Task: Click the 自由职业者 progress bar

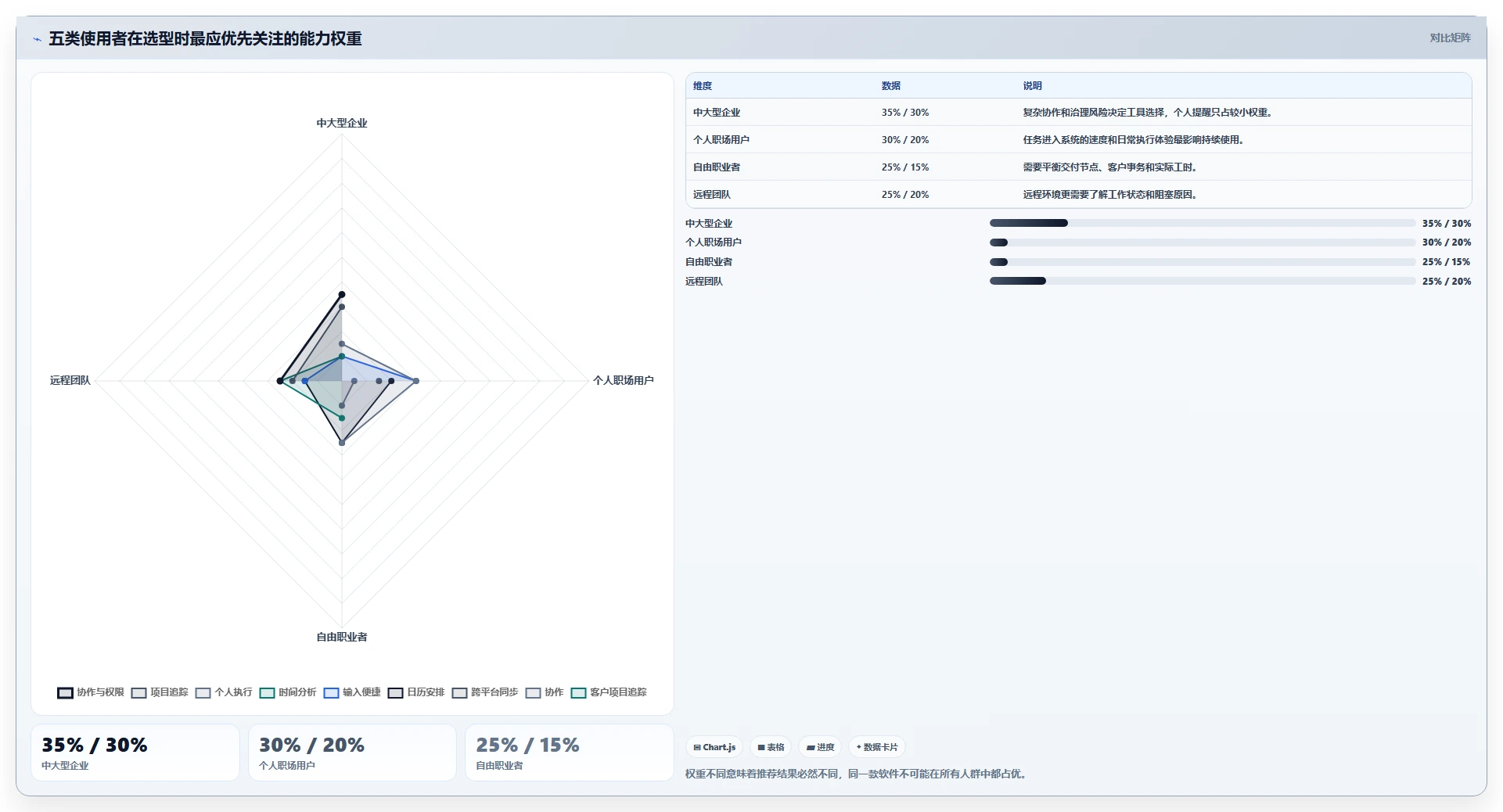Action: coord(1203,262)
